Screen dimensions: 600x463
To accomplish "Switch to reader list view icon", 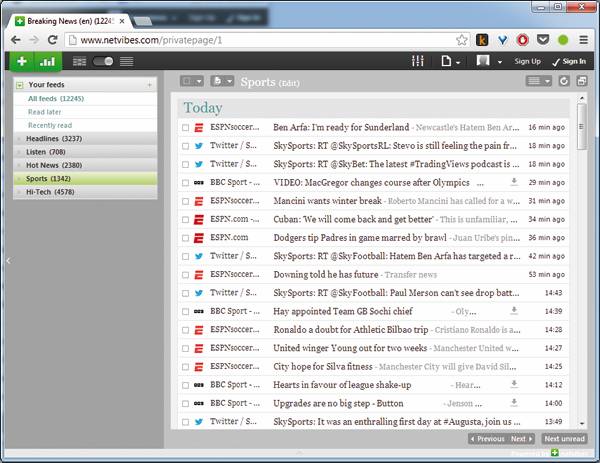I will point(127,61).
